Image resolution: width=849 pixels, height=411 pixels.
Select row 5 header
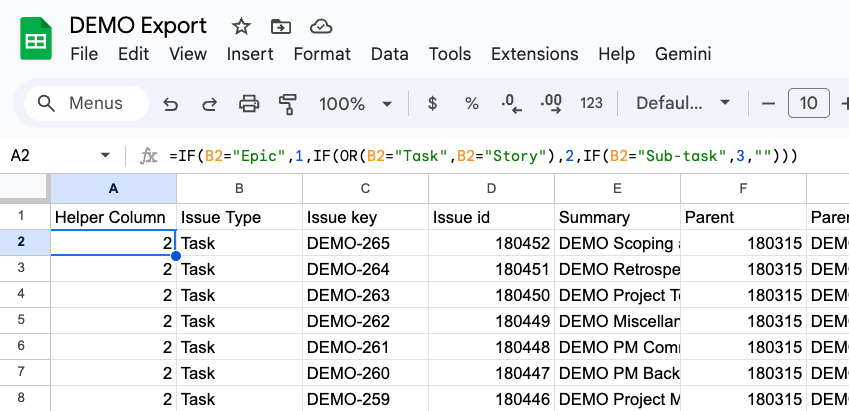pyautogui.click(x=25, y=321)
